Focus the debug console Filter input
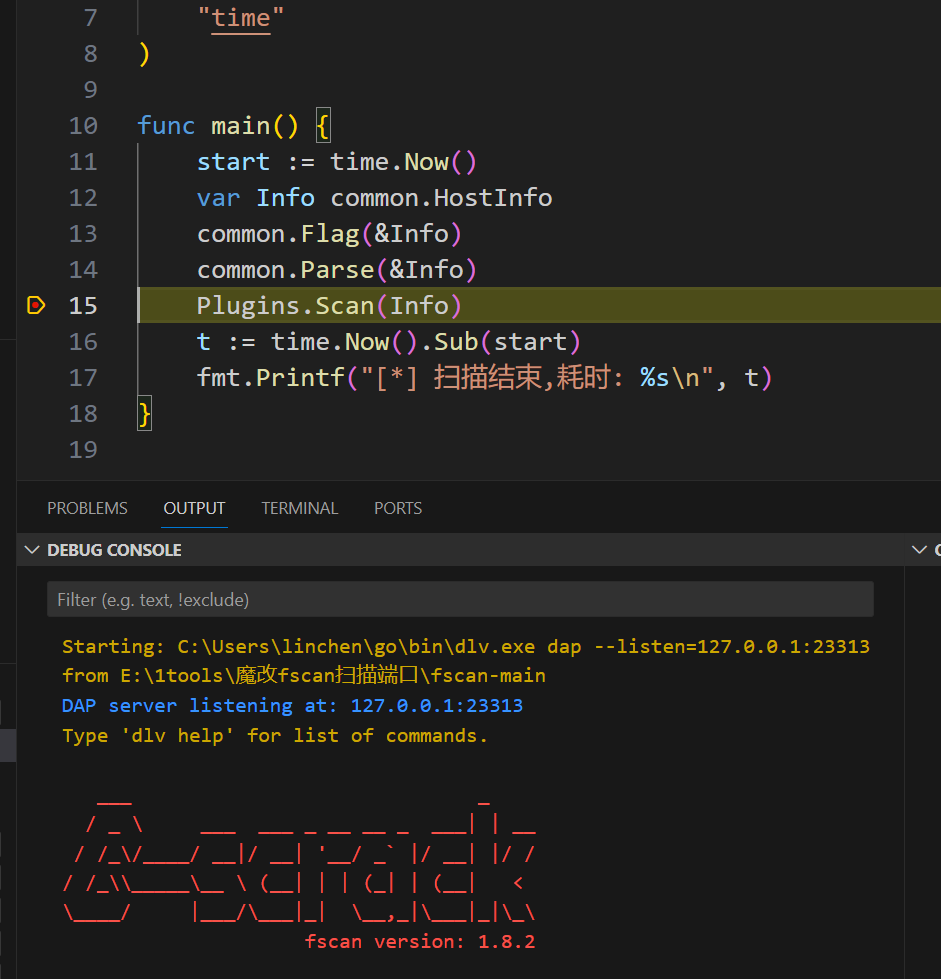 pyautogui.click(x=460, y=600)
